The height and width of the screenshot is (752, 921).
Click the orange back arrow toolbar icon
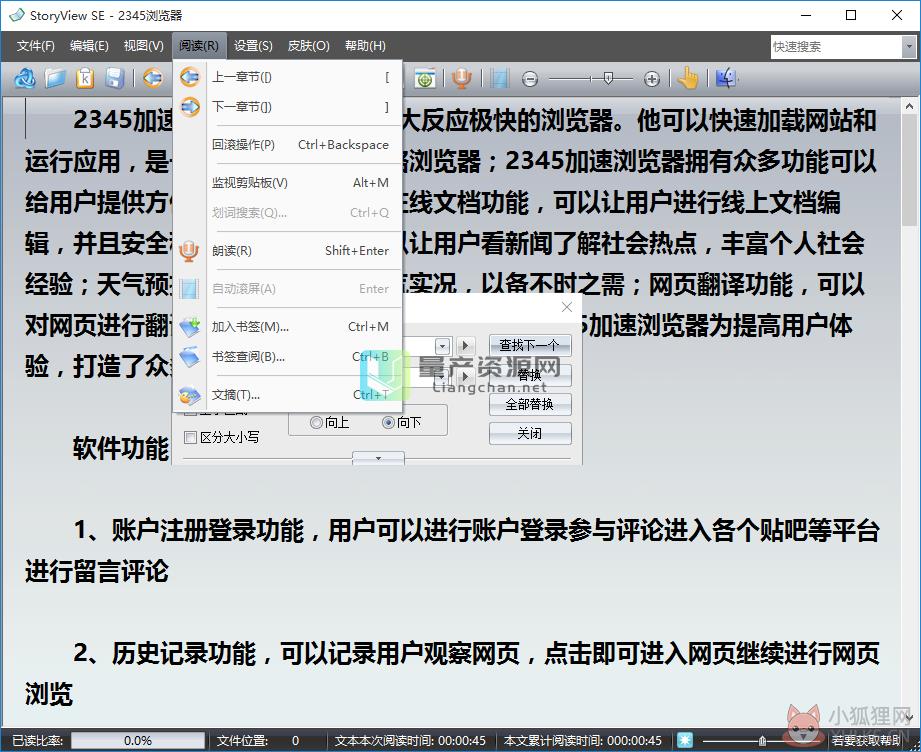[153, 78]
